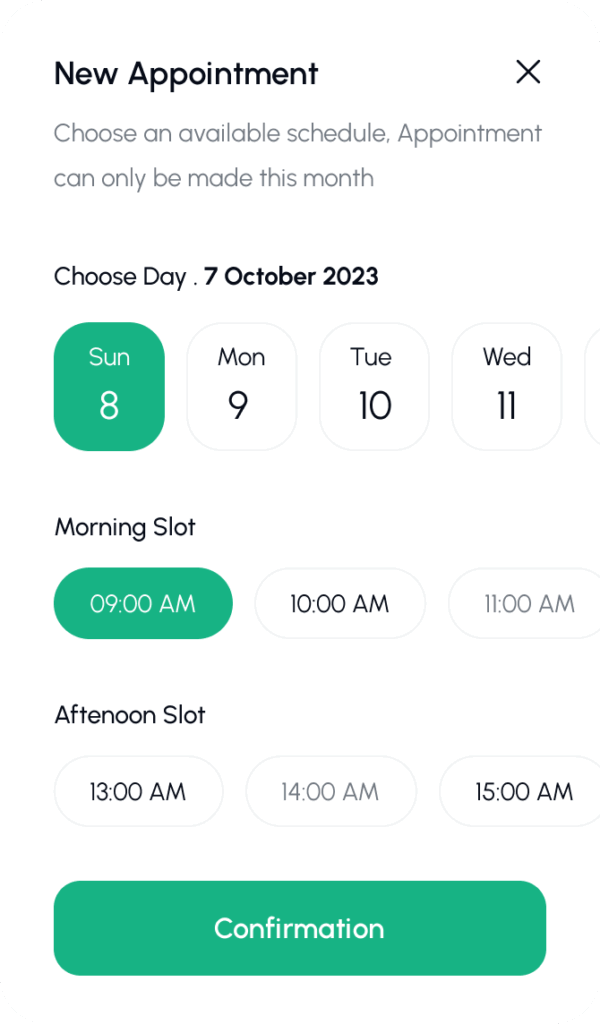Click the New Appointment heading
600x1024 pixels.
(186, 73)
